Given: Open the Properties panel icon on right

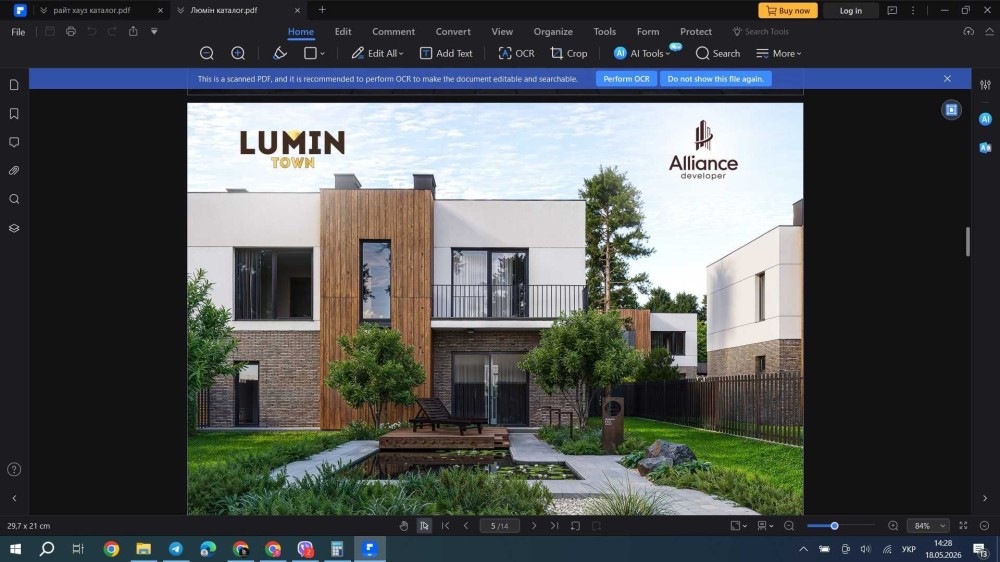Looking at the screenshot, I should (x=985, y=85).
